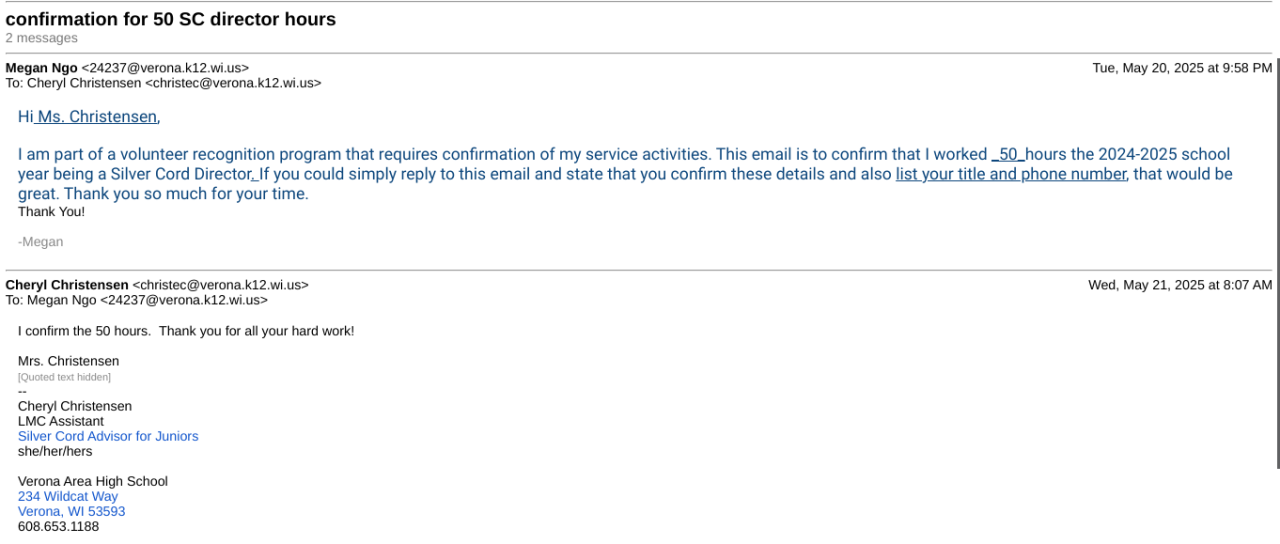Click the phone number 608.653.1188

click(58, 526)
